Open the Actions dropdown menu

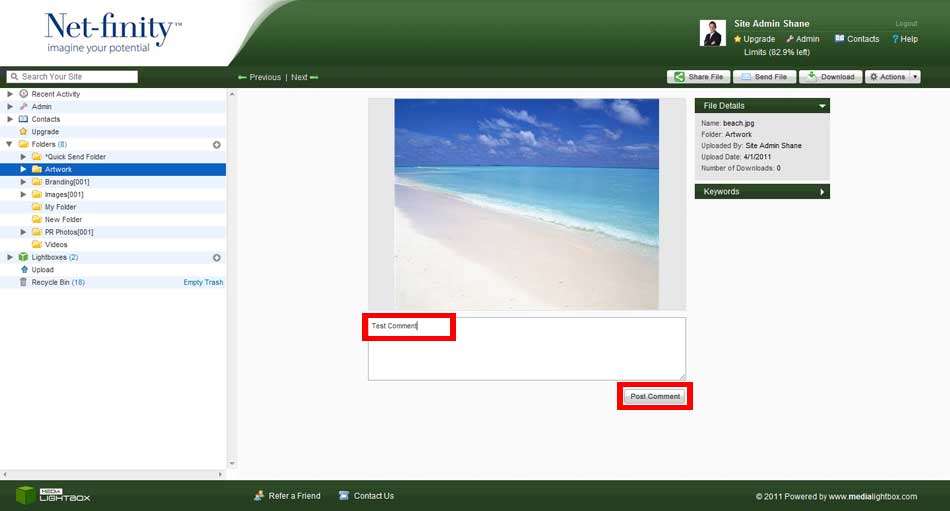pyautogui.click(x=892, y=77)
